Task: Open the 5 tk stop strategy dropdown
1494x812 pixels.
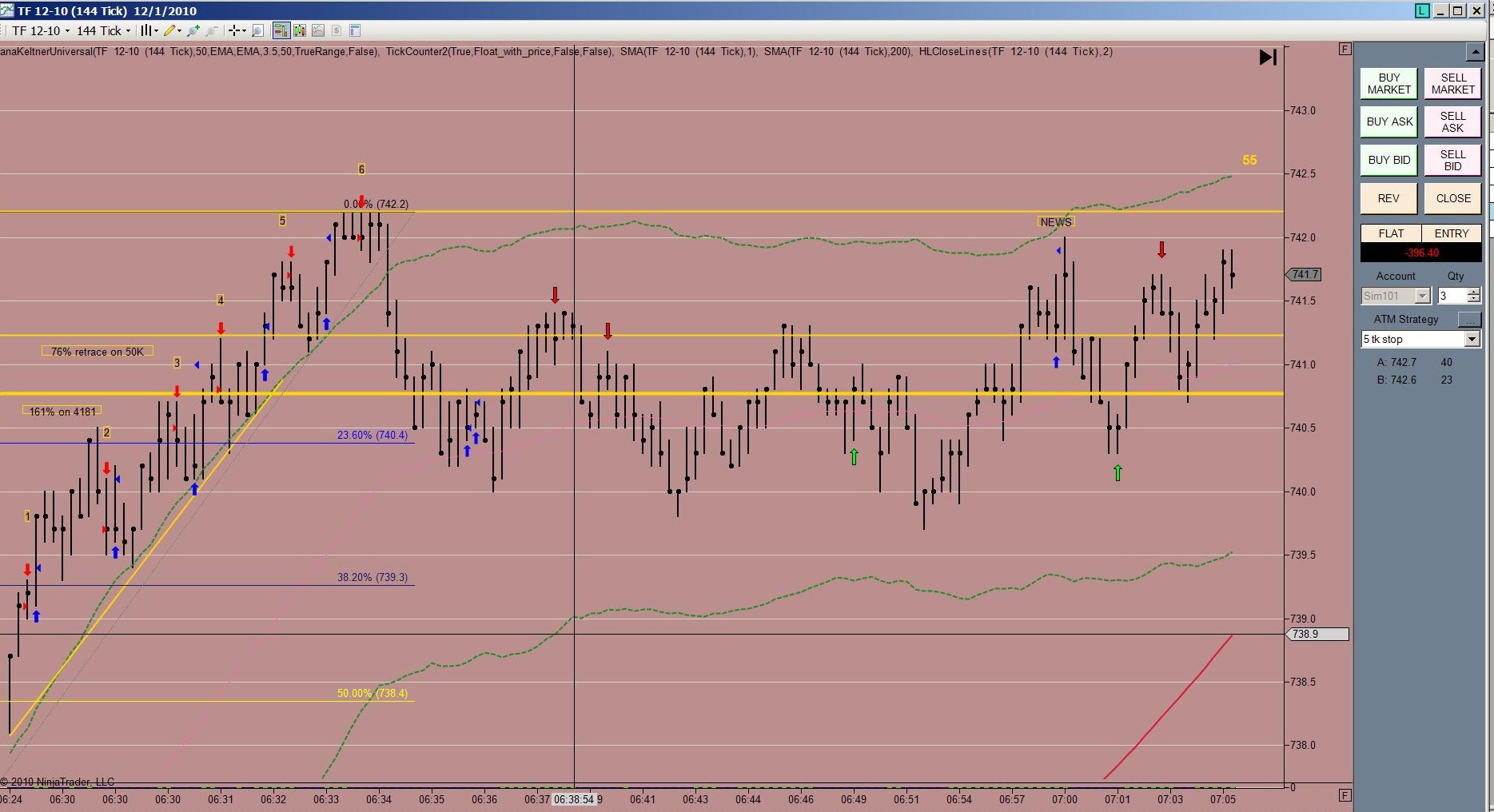Action: click(x=1420, y=340)
